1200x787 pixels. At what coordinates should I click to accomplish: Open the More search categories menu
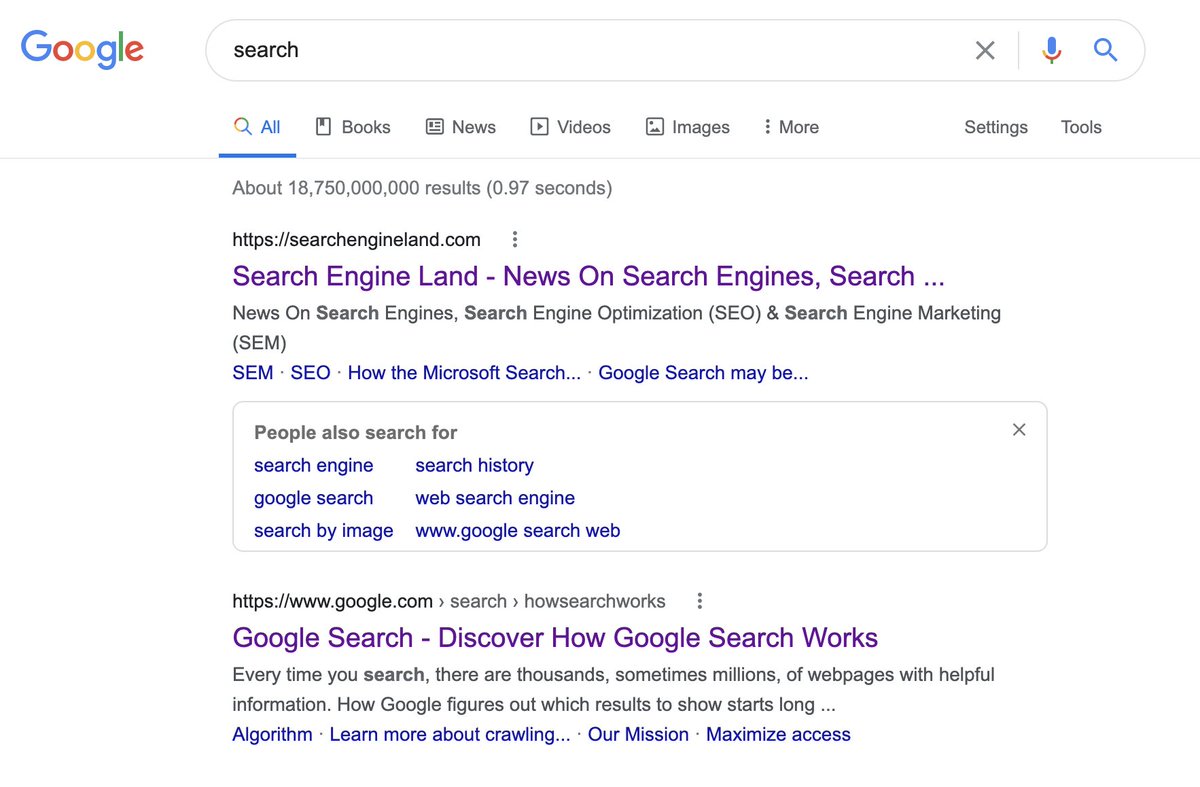pos(791,127)
